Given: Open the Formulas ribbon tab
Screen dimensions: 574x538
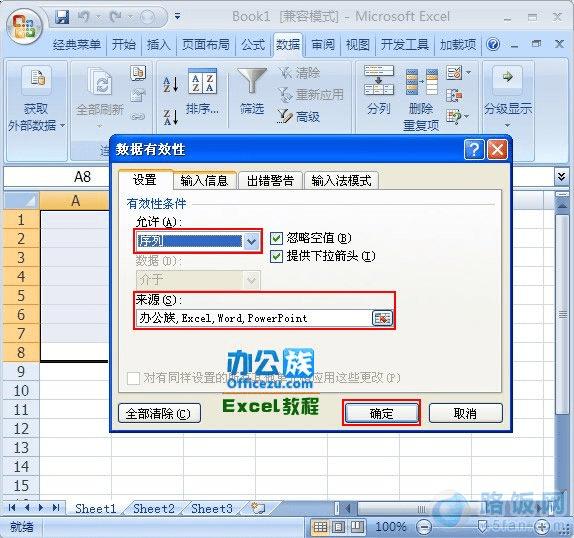Looking at the screenshot, I should (253, 45).
